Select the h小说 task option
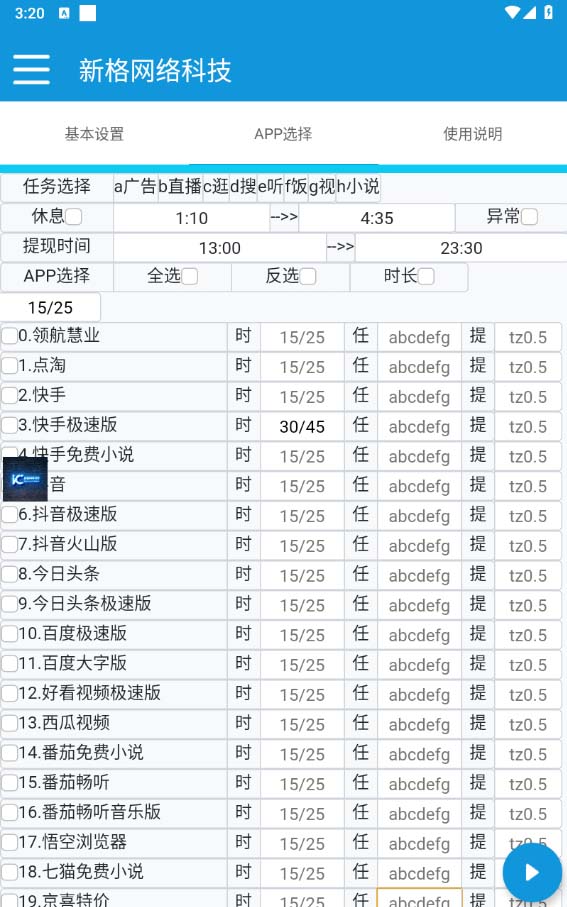 click(358, 187)
